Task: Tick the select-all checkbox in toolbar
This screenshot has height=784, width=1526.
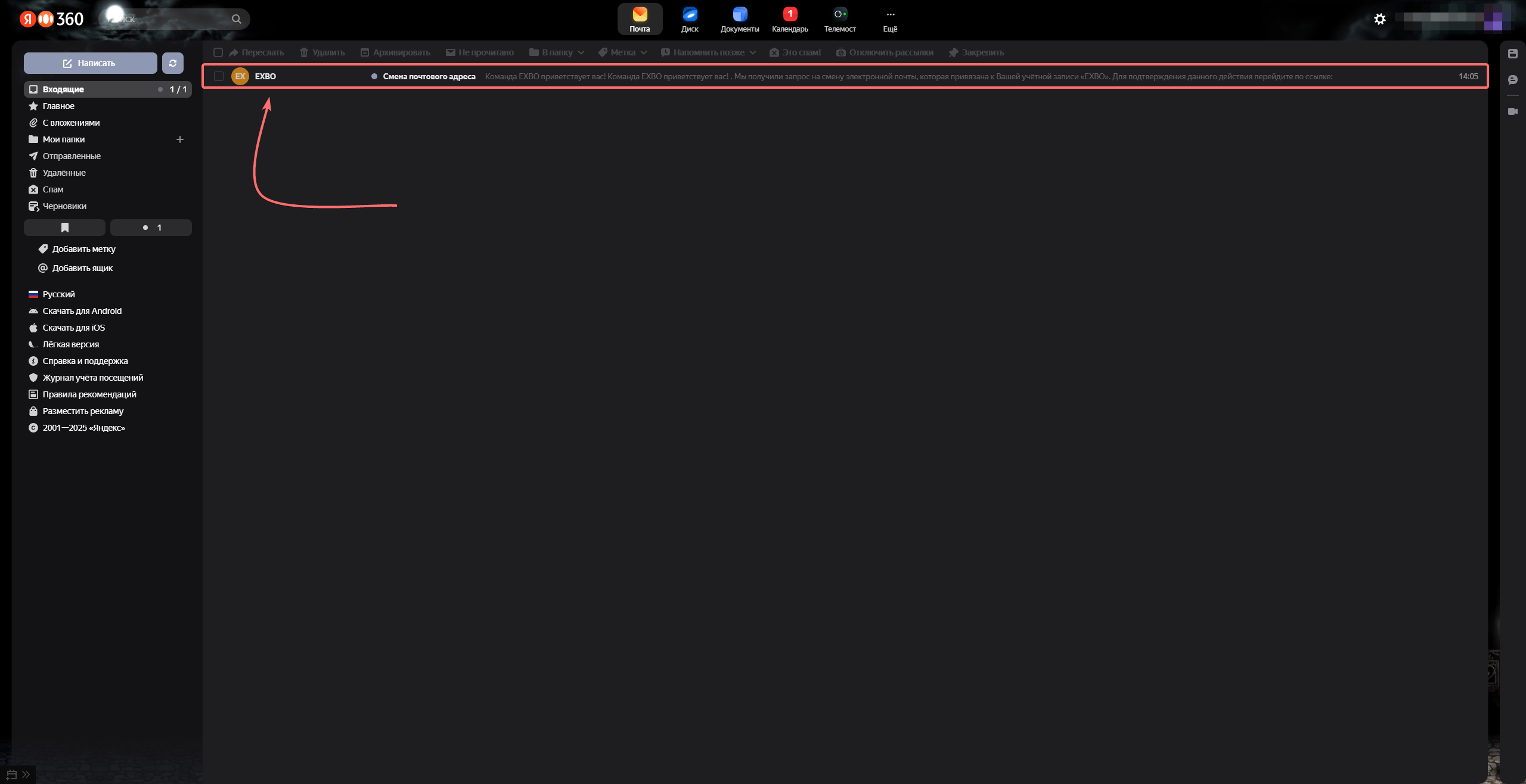Action: (x=218, y=52)
